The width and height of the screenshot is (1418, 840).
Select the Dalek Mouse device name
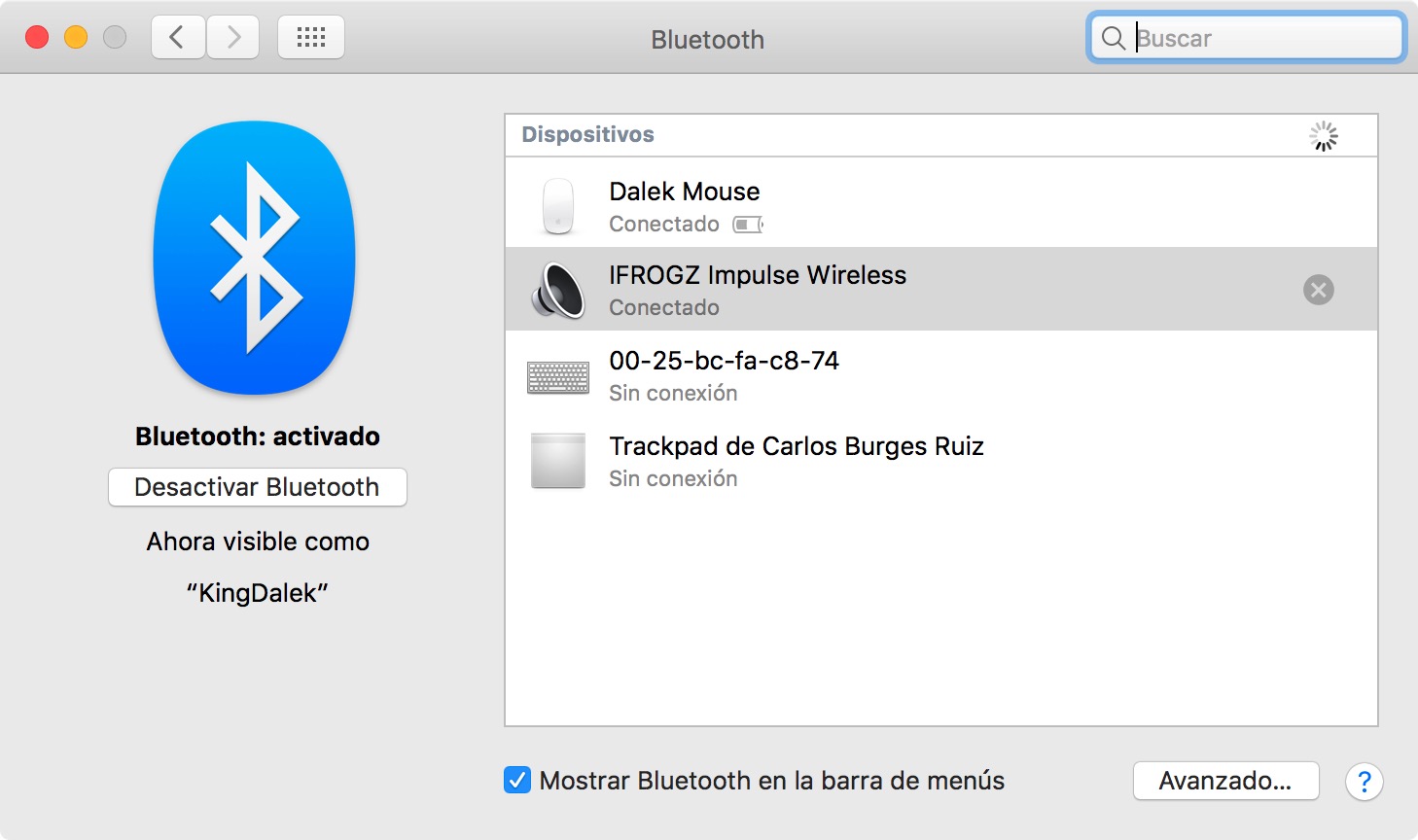(685, 192)
